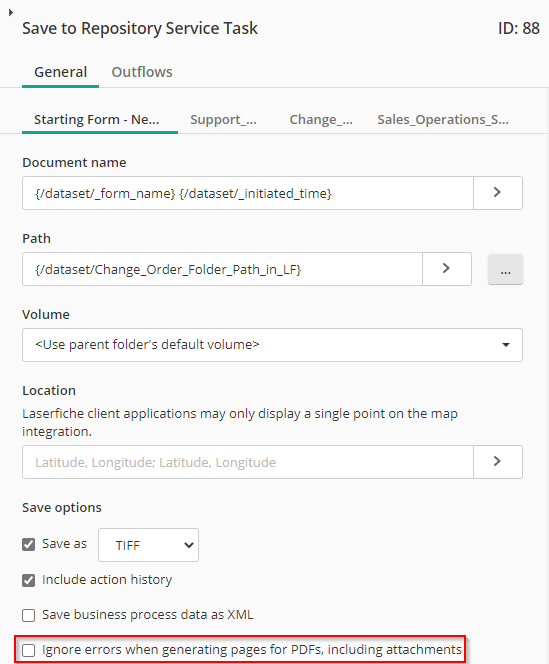549x664 pixels.
Task: Click the collapse triangle at top left
Action: tap(11, 13)
